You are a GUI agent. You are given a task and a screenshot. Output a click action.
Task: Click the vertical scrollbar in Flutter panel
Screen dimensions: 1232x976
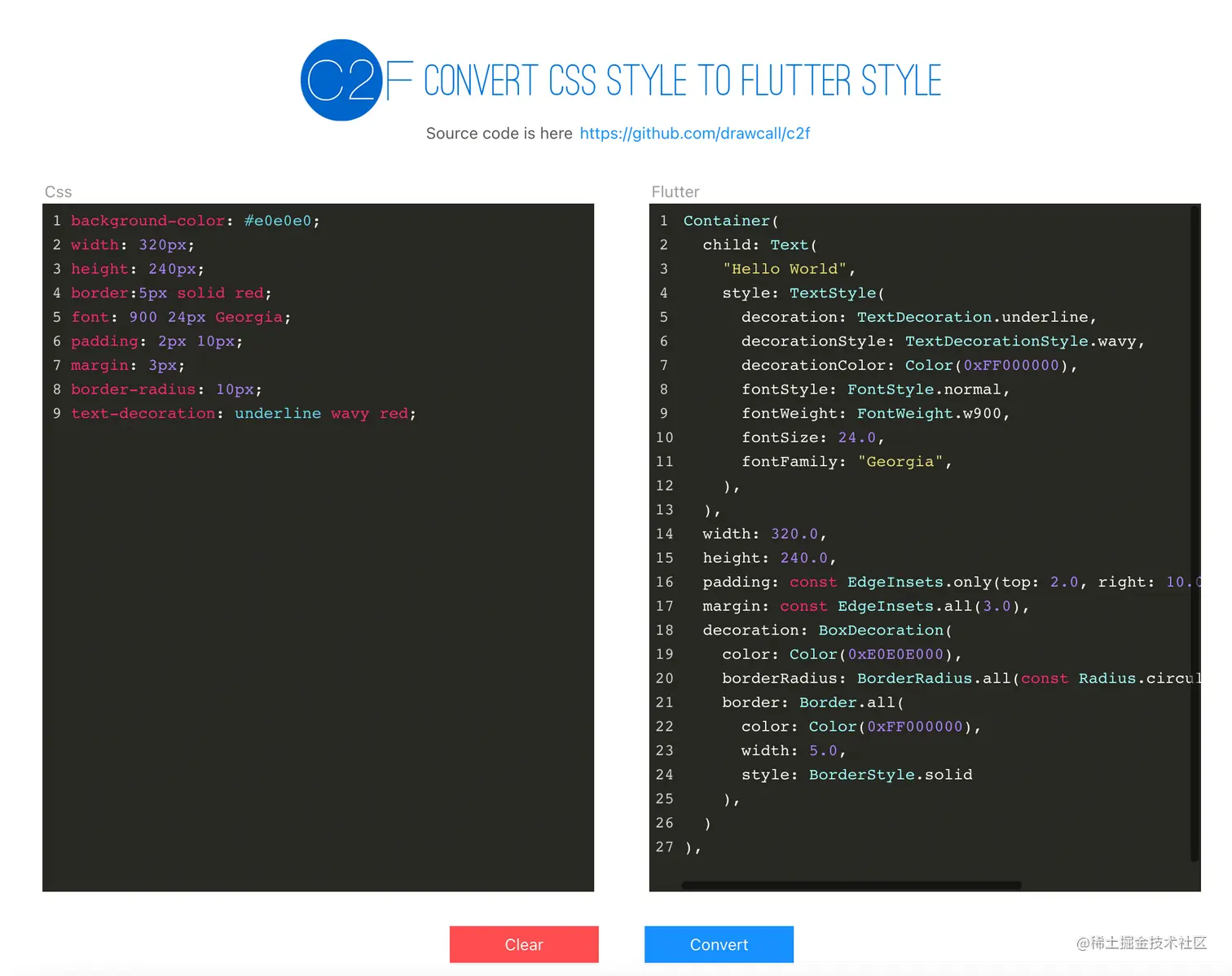tap(1195, 533)
